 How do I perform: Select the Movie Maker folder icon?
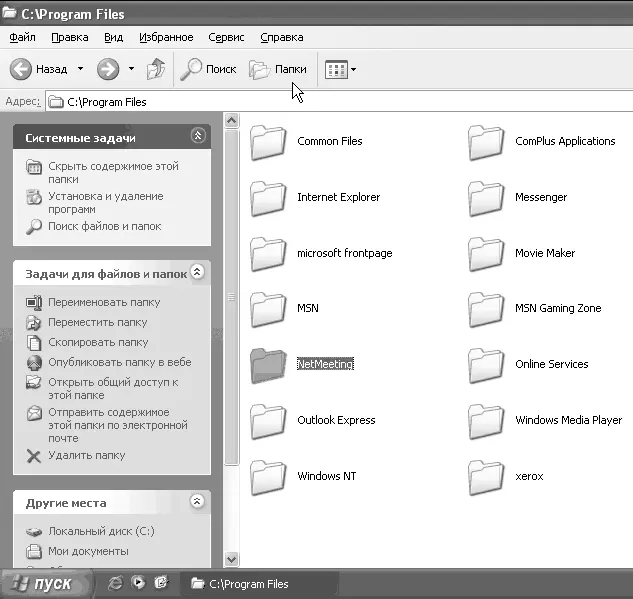click(486, 254)
